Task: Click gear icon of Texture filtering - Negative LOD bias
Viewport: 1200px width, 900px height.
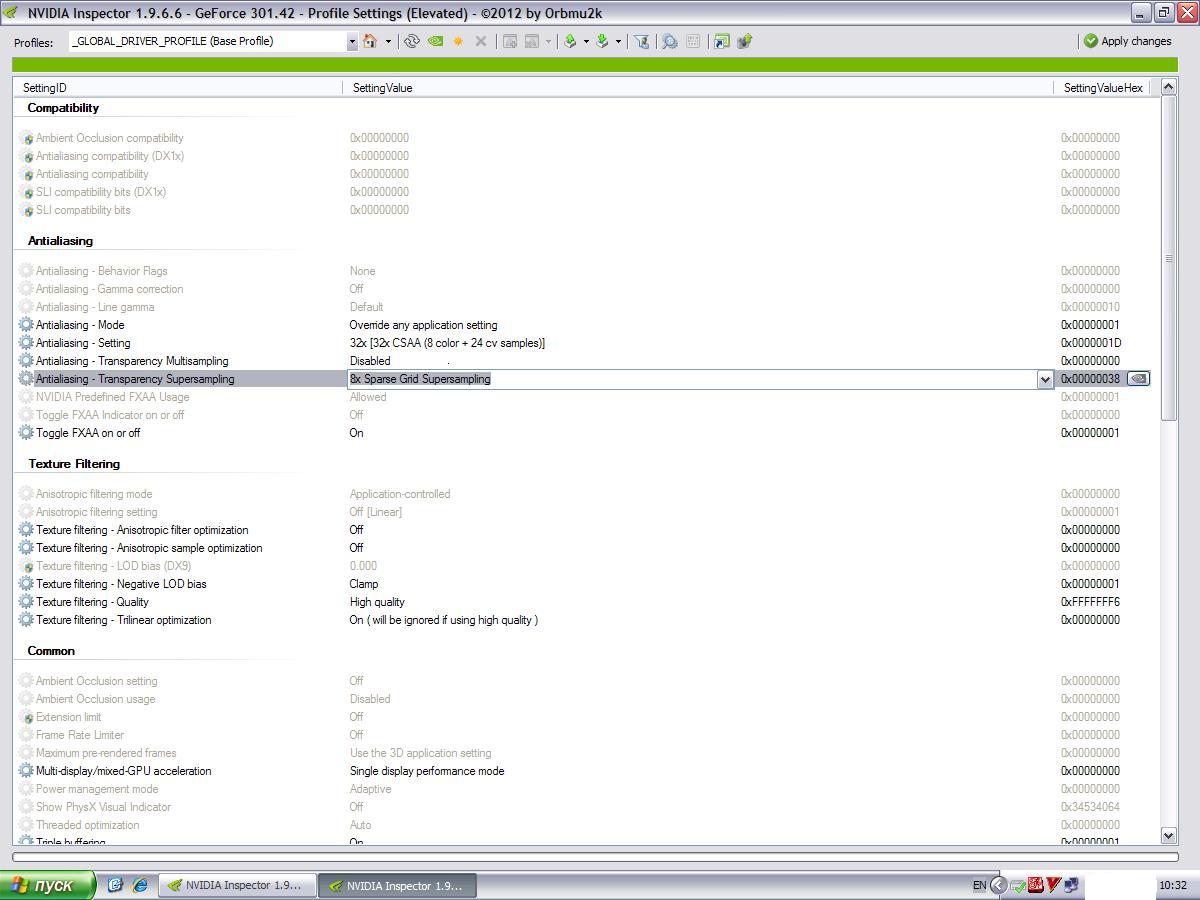Action: click(x=26, y=584)
